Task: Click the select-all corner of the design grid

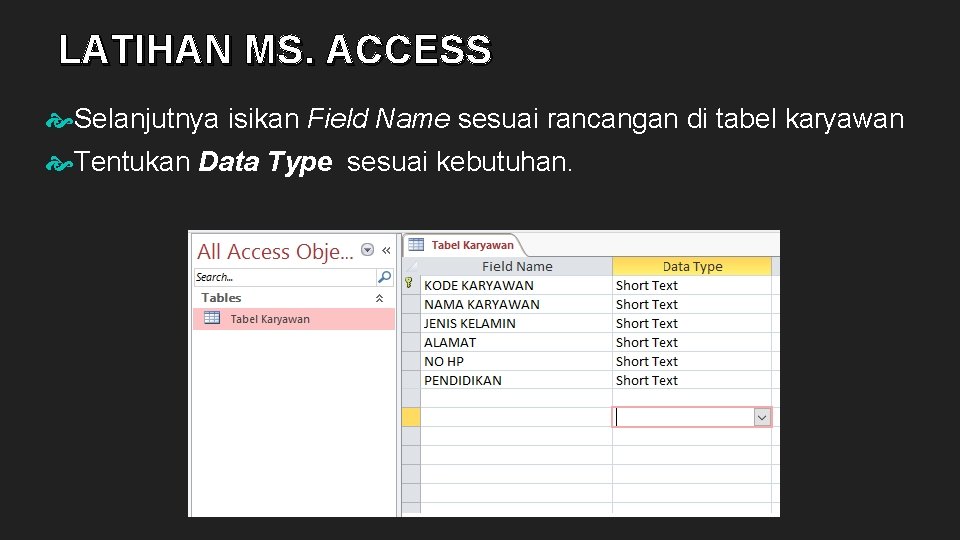Action: coord(411,266)
